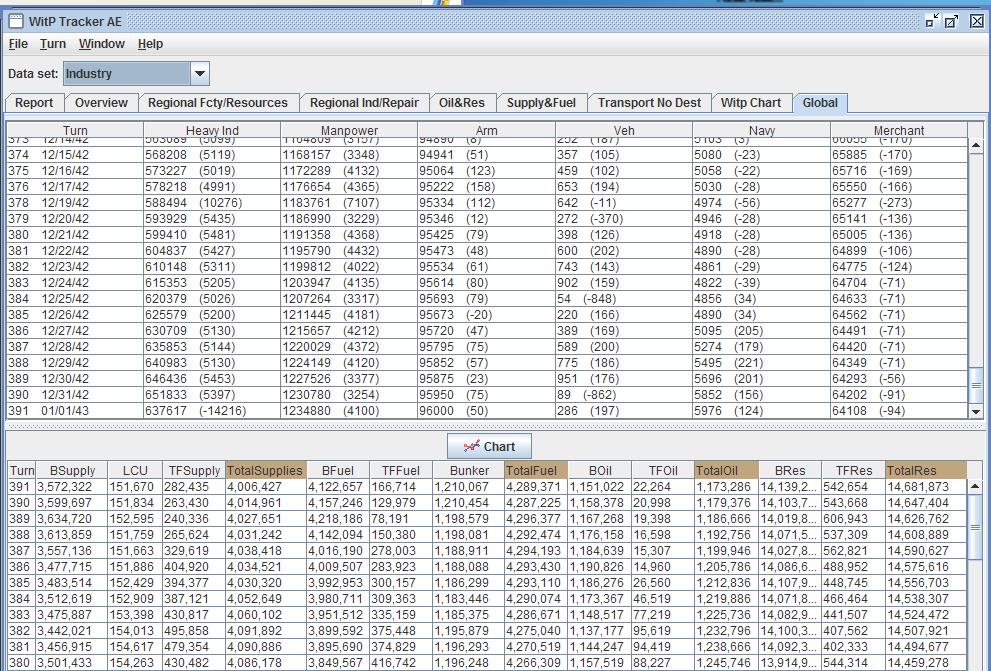Screen dimensions: 991x671
Task: Click the lower table's scroll-up arrow
Action: (x=975, y=486)
